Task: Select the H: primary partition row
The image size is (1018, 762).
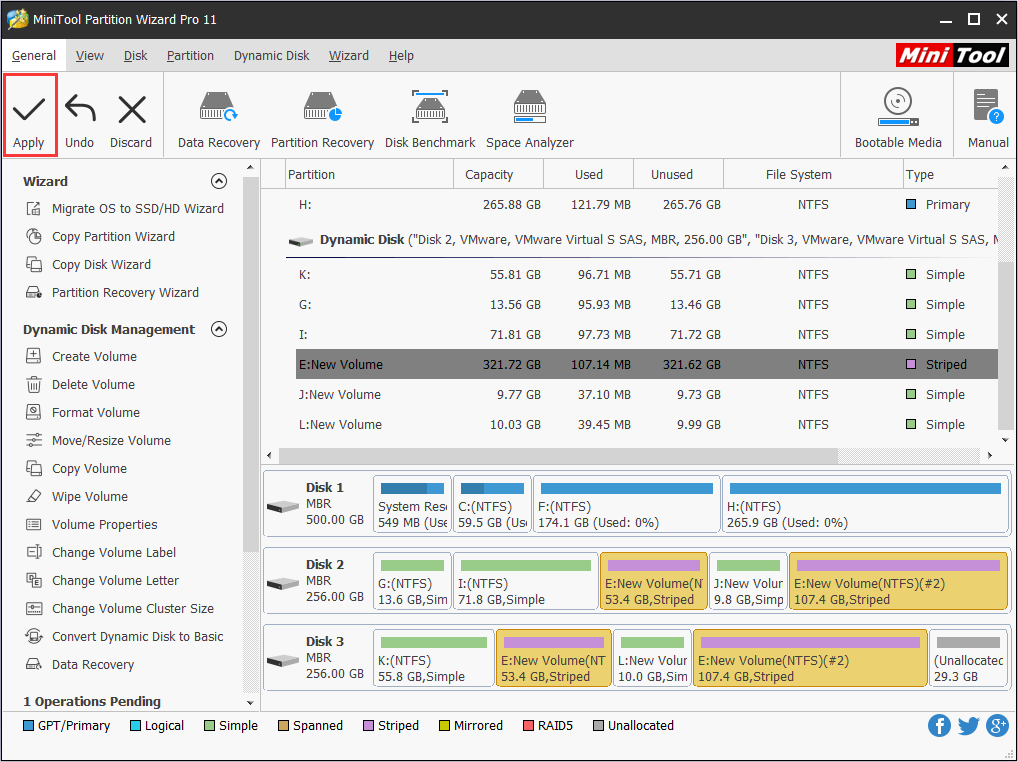Action: click(x=647, y=204)
